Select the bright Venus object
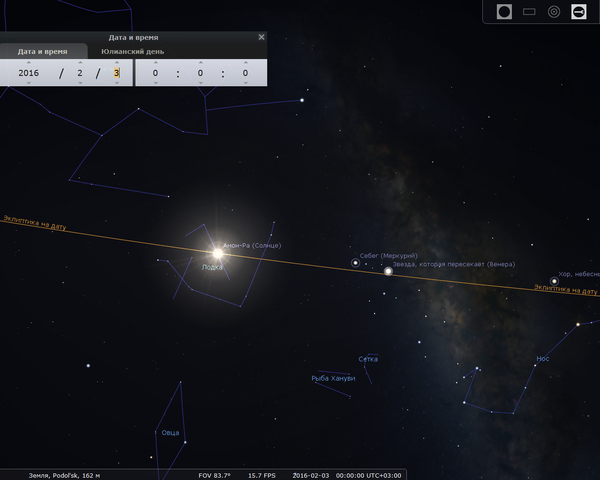 click(x=388, y=270)
